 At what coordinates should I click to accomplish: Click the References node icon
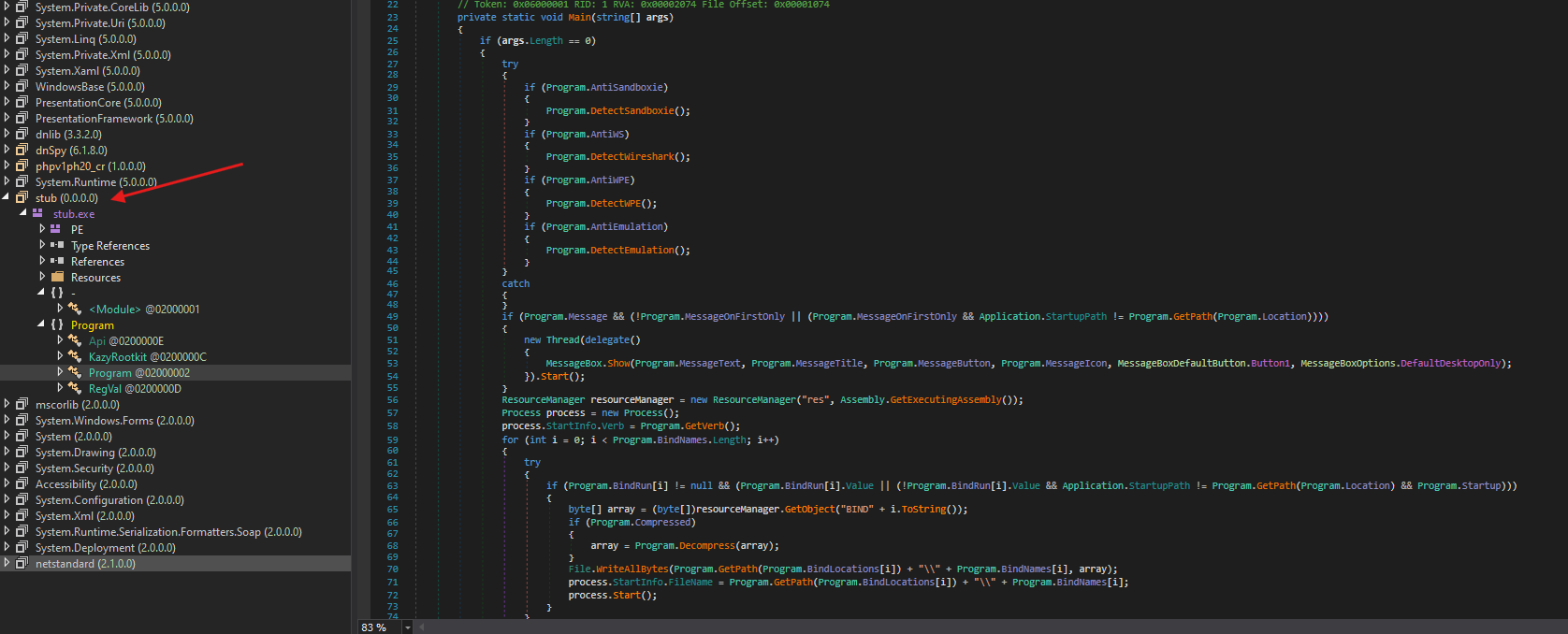[x=57, y=262]
